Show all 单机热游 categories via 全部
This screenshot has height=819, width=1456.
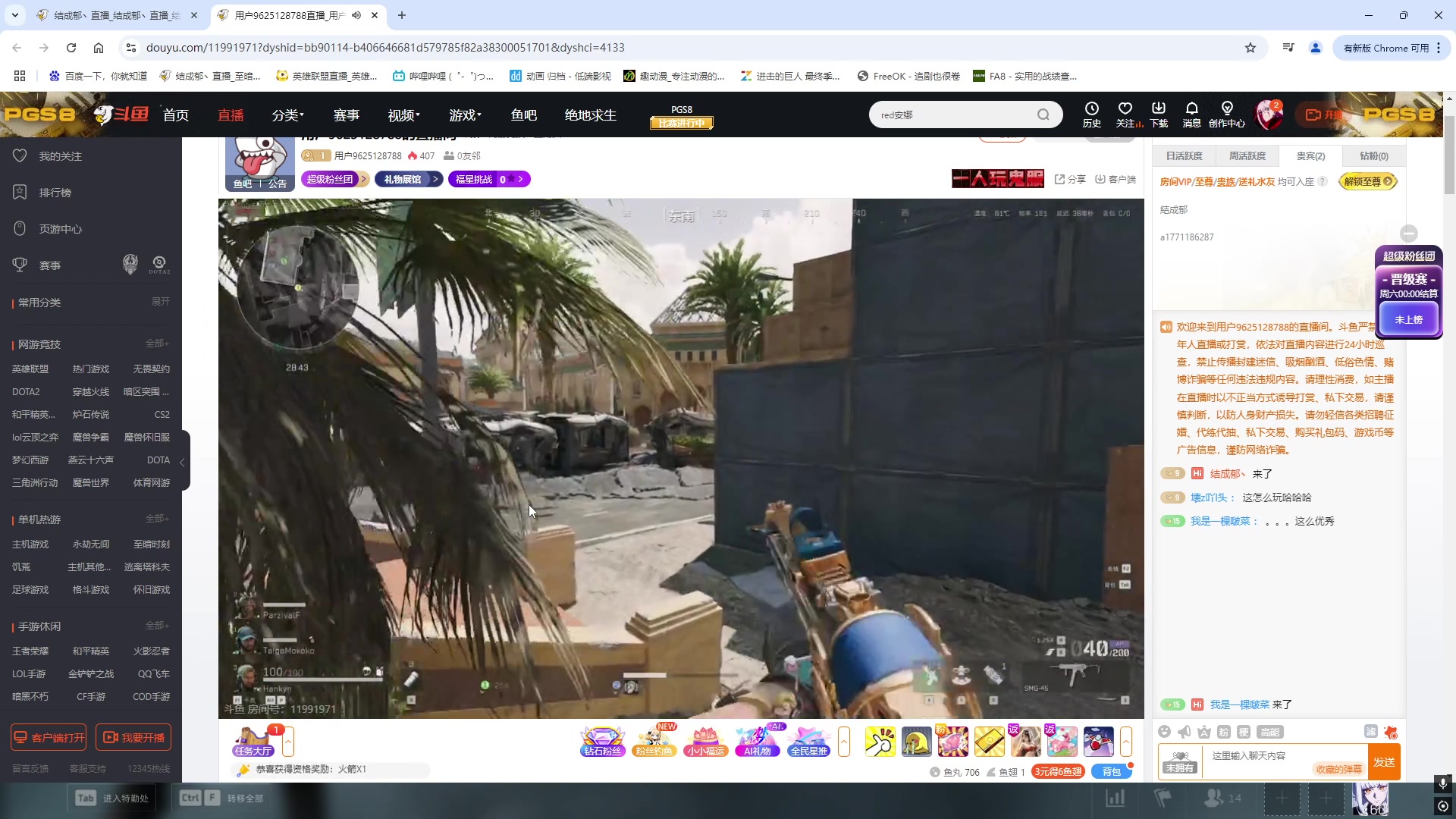coord(158,519)
